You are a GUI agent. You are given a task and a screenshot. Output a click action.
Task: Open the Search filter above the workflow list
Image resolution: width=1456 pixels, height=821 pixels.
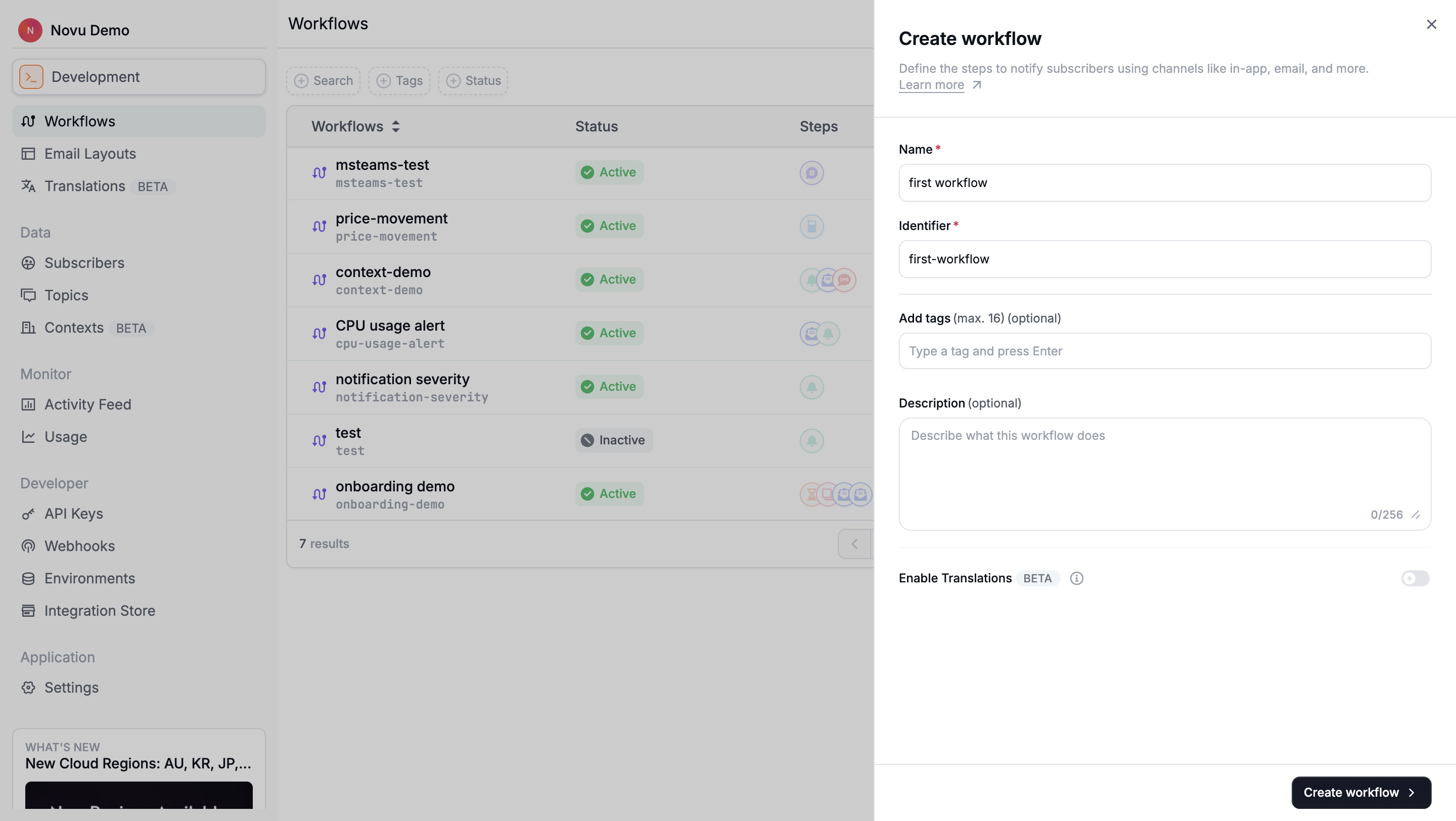pos(323,80)
